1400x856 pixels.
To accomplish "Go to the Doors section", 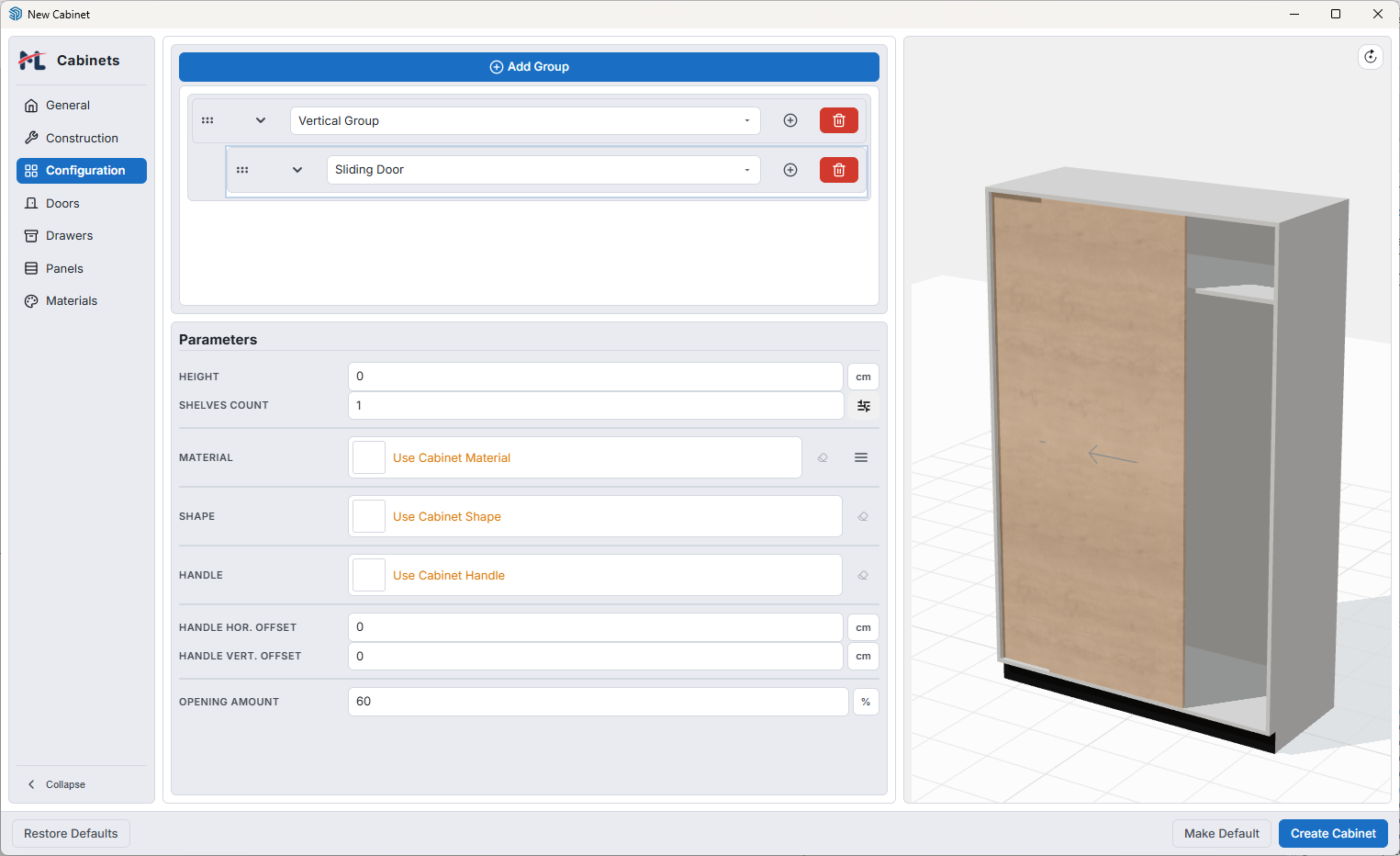I will coord(82,203).
